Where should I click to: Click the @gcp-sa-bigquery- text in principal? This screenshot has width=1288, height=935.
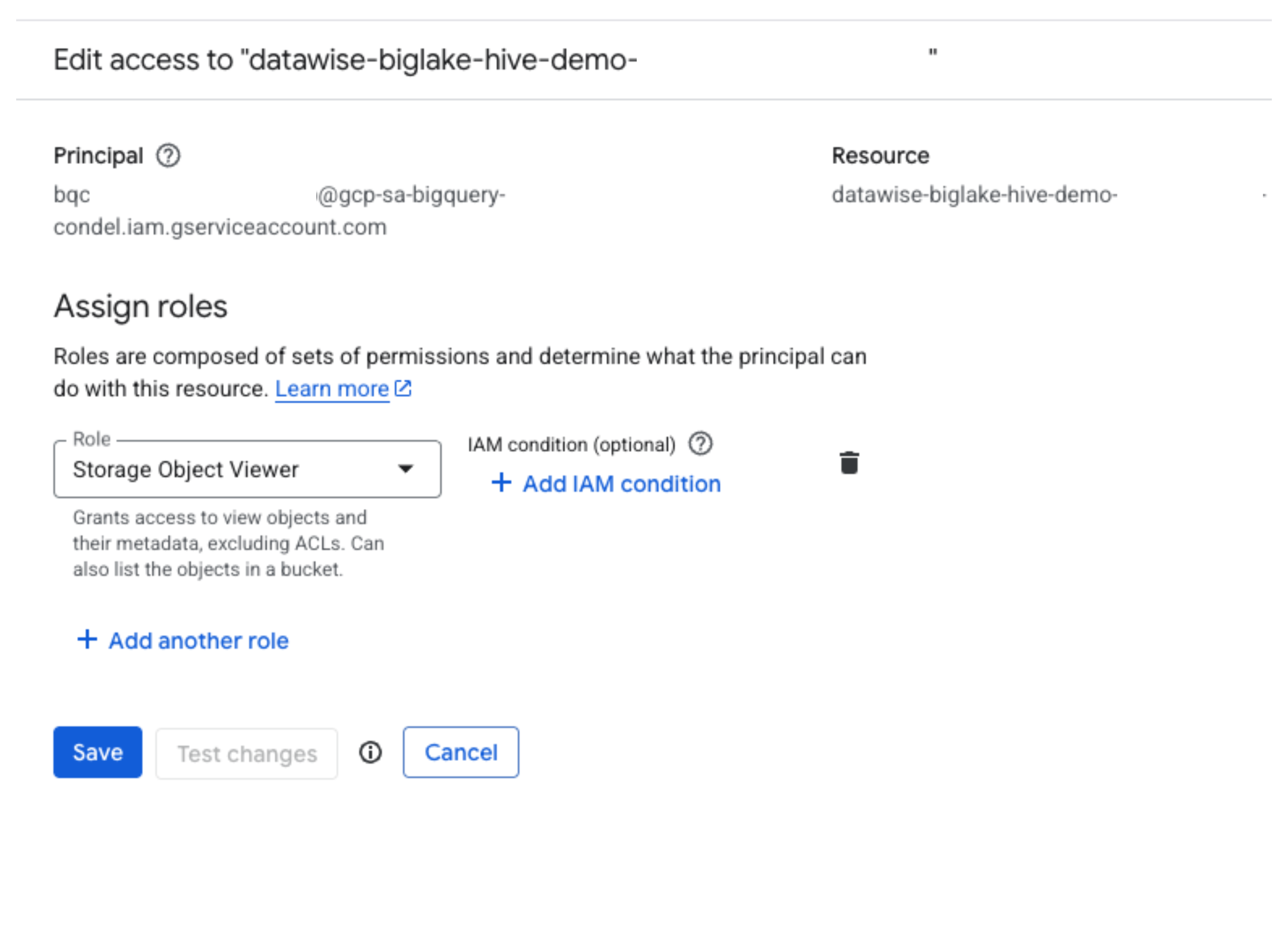coord(411,195)
